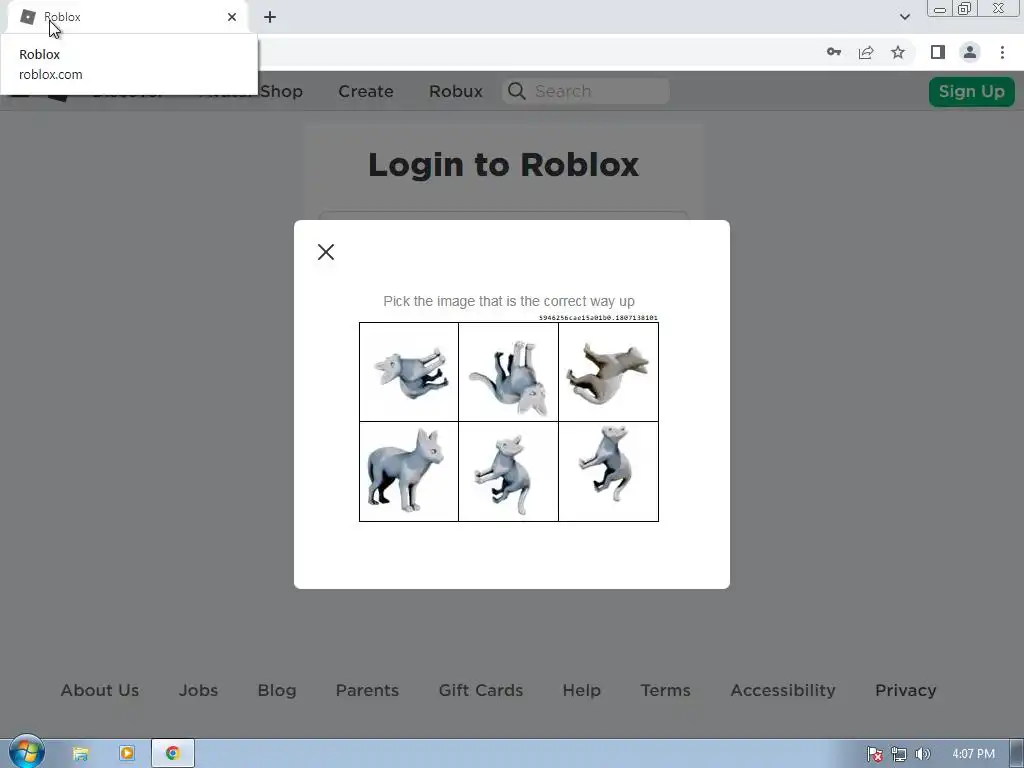Open the tab search chevron
Image resolution: width=1024 pixels, height=768 pixels.
(x=904, y=17)
